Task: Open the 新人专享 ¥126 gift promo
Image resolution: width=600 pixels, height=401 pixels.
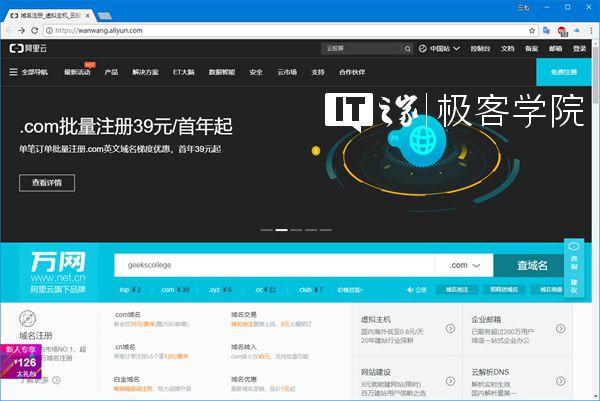Action: (21, 361)
